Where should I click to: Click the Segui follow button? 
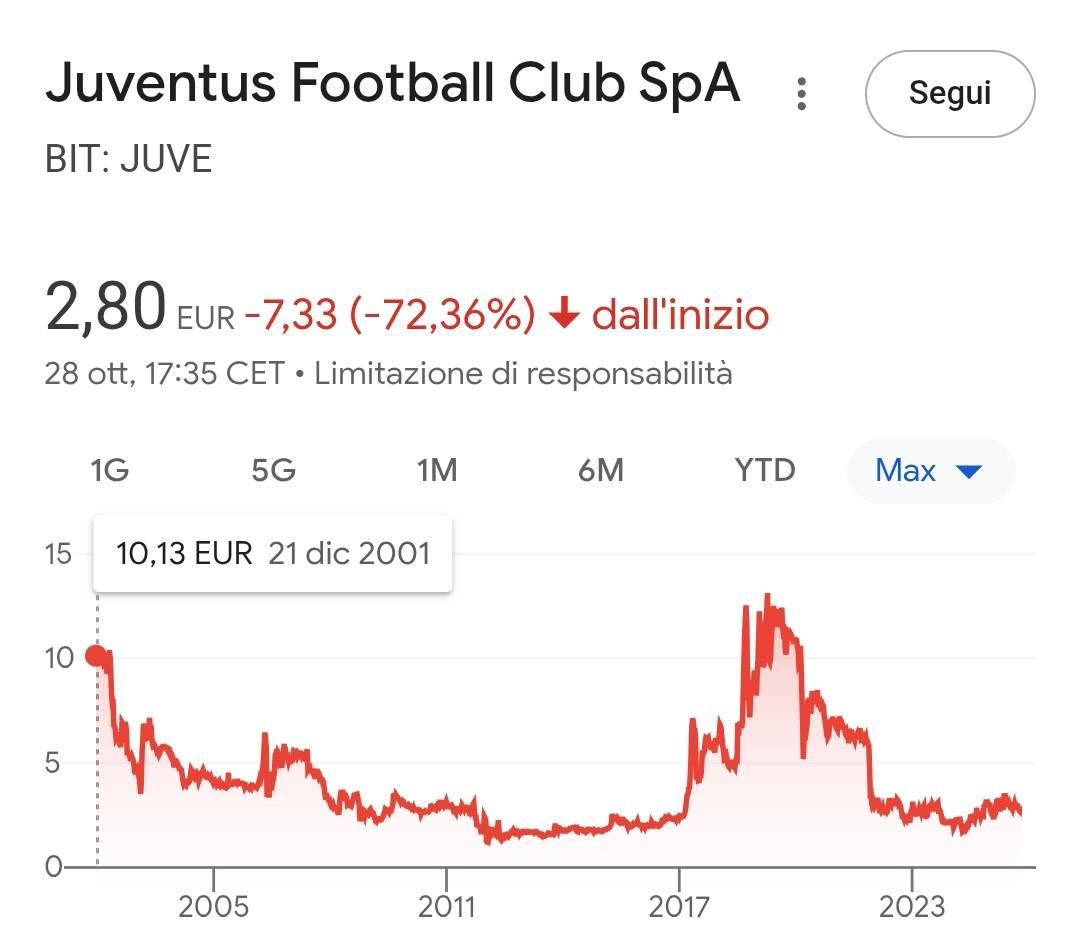[949, 94]
